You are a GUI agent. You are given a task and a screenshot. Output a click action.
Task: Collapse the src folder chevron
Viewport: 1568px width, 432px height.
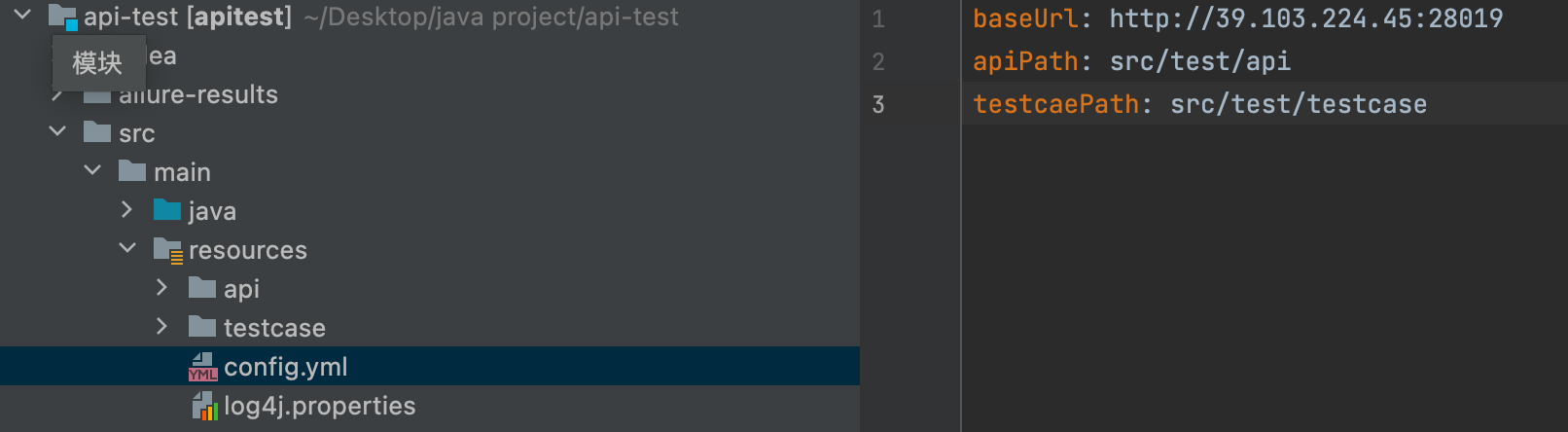[58, 131]
